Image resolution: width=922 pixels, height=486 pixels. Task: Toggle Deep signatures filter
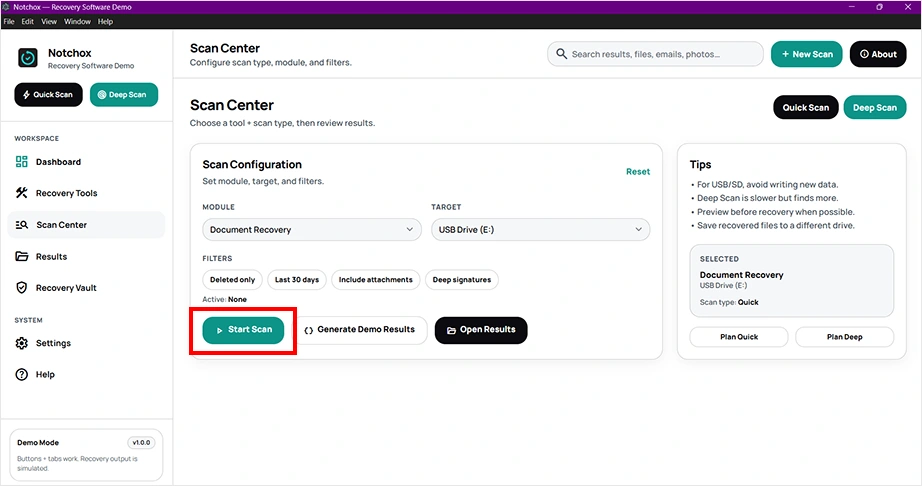(462, 280)
